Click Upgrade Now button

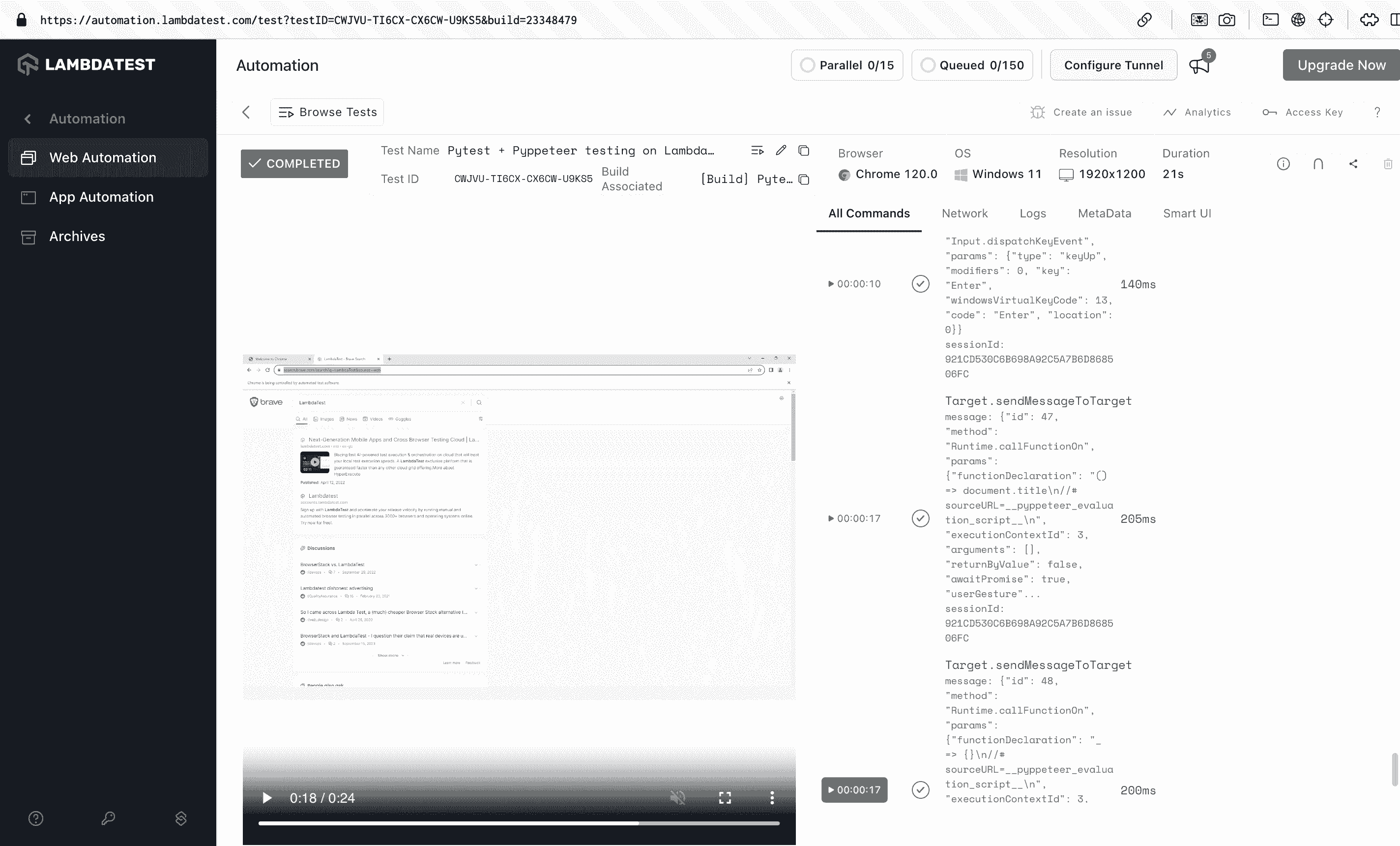(1342, 65)
